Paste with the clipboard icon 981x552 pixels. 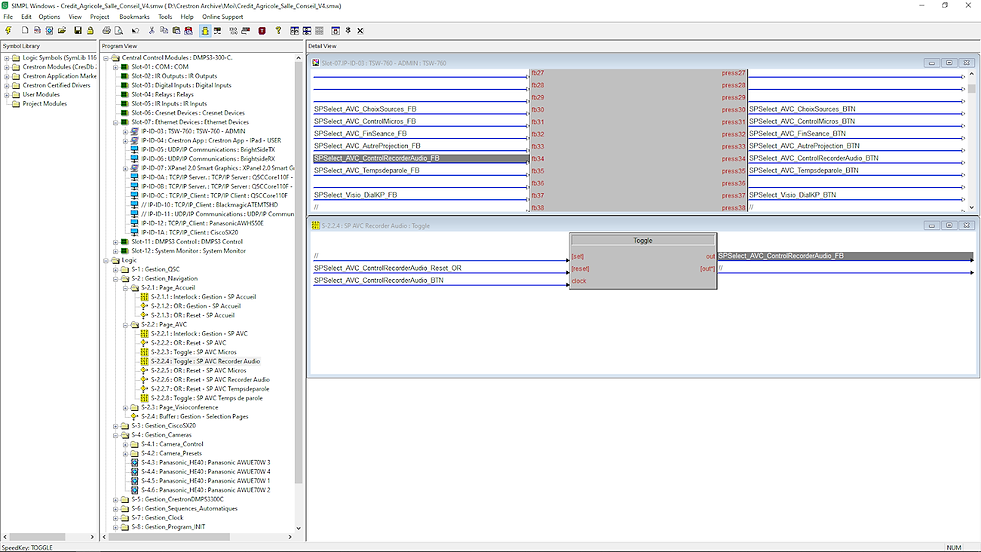point(176,30)
